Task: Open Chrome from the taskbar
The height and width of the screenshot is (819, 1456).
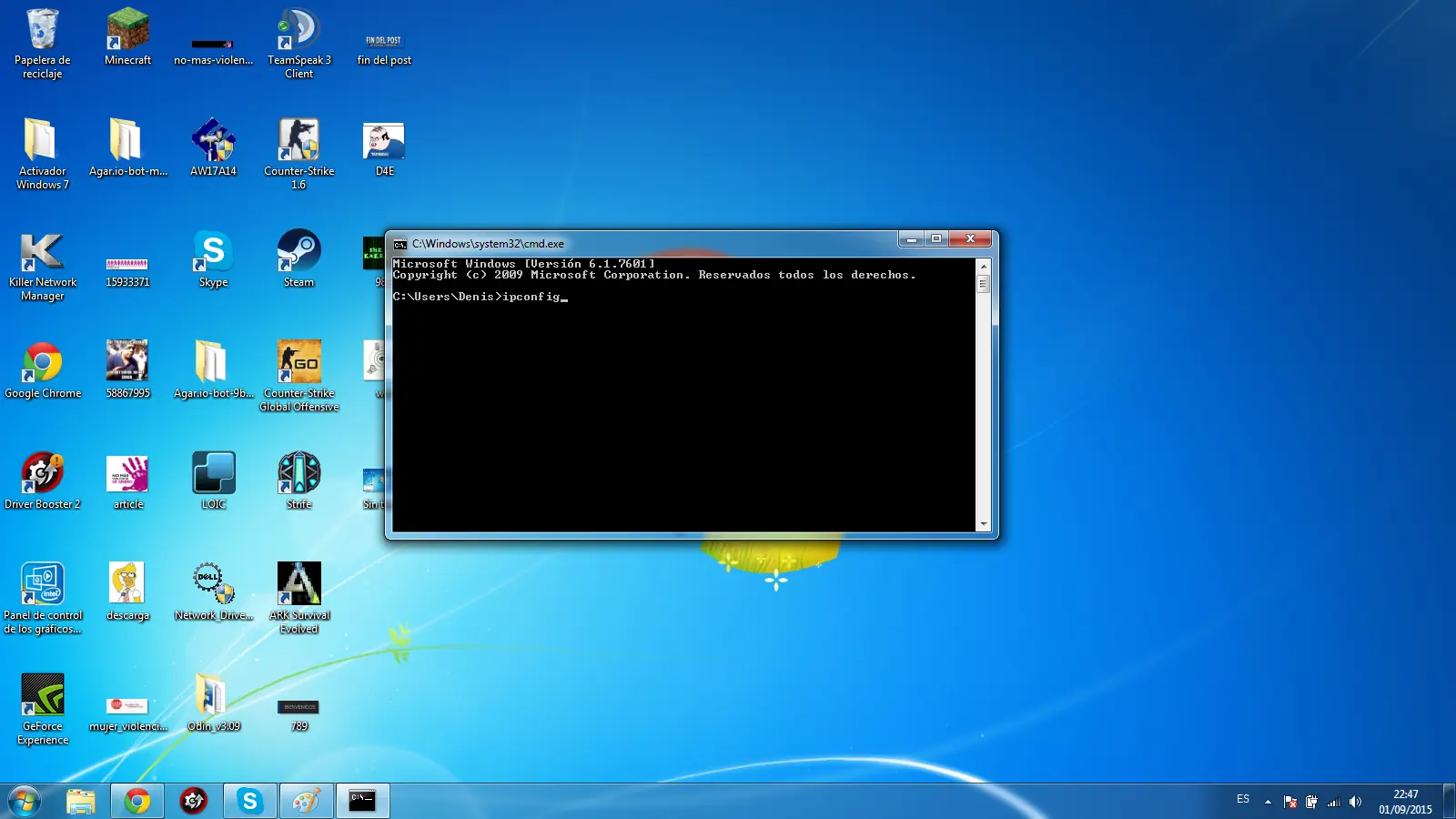Action: pos(136,801)
